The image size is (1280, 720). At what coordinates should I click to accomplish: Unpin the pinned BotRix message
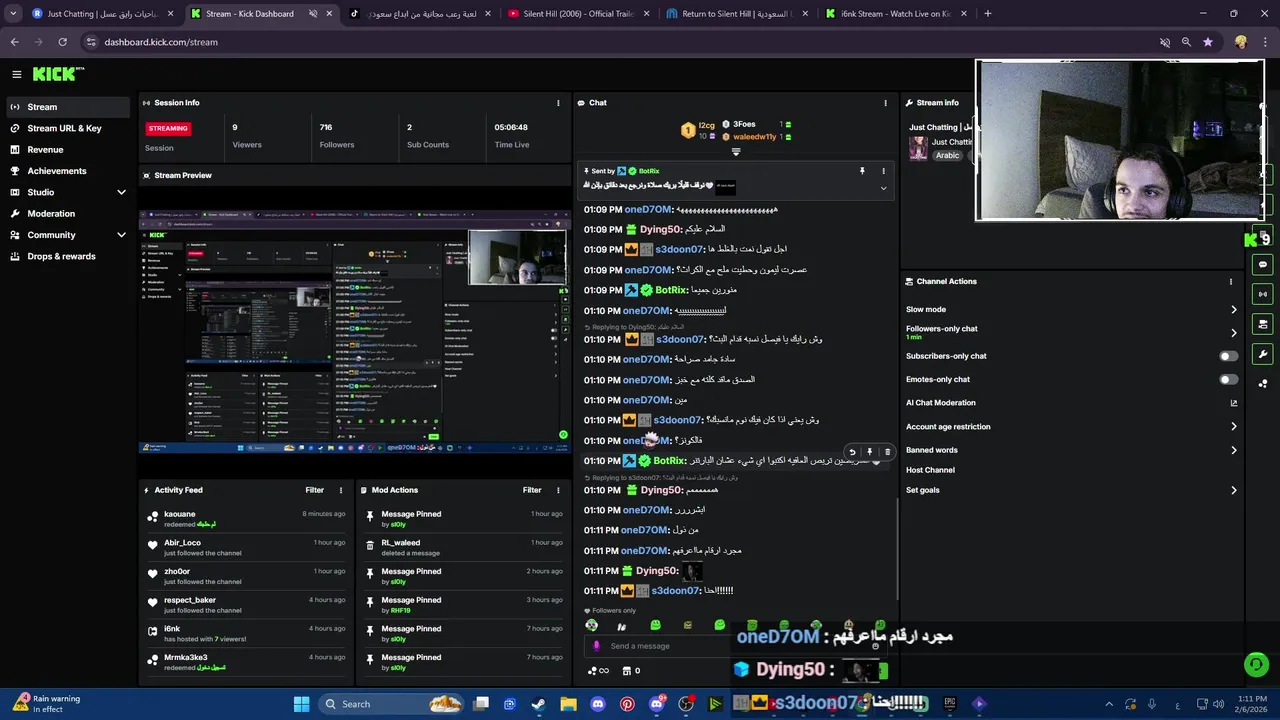[x=862, y=171]
